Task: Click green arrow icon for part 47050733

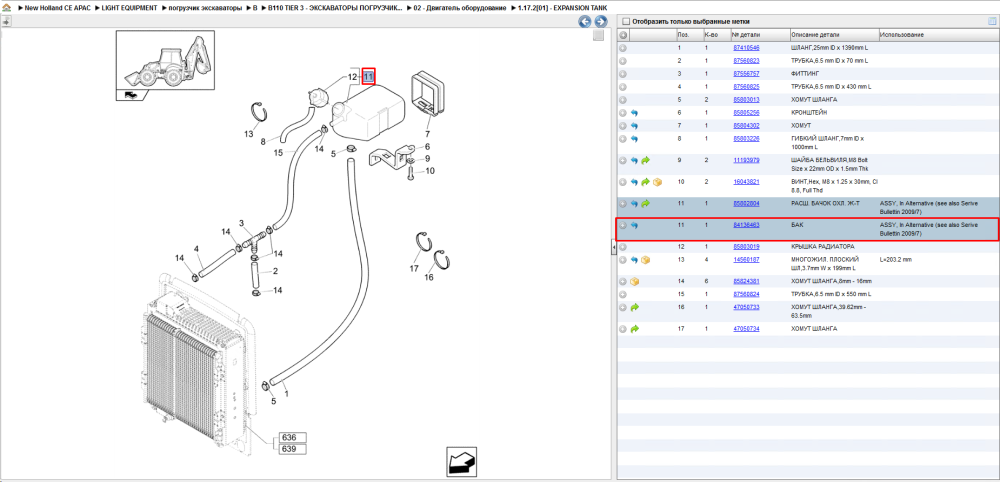Action: tap(634, 307)
